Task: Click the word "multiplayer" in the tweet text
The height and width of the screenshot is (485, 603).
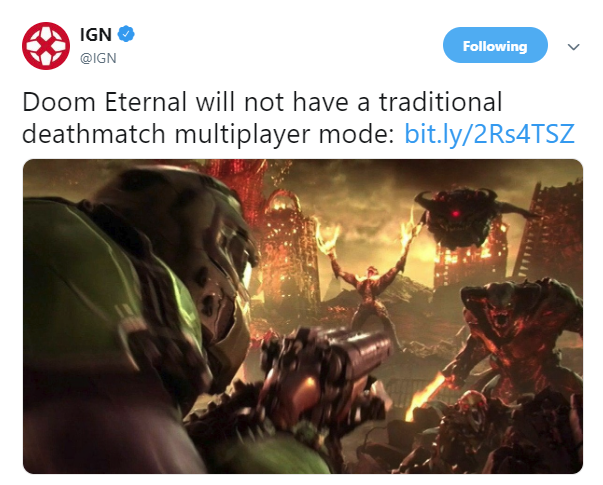Action: tap(243, 135)
